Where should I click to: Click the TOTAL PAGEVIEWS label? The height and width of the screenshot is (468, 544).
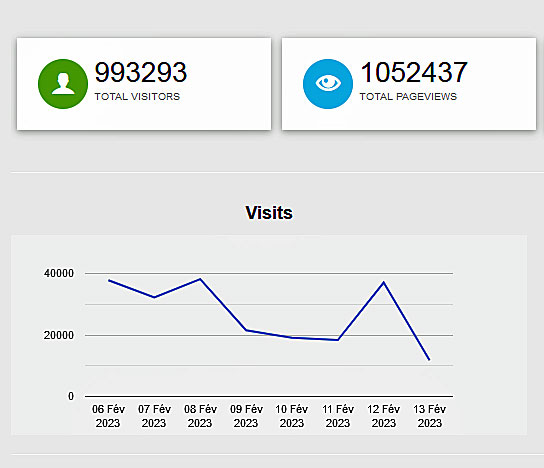tap(408, 96)
